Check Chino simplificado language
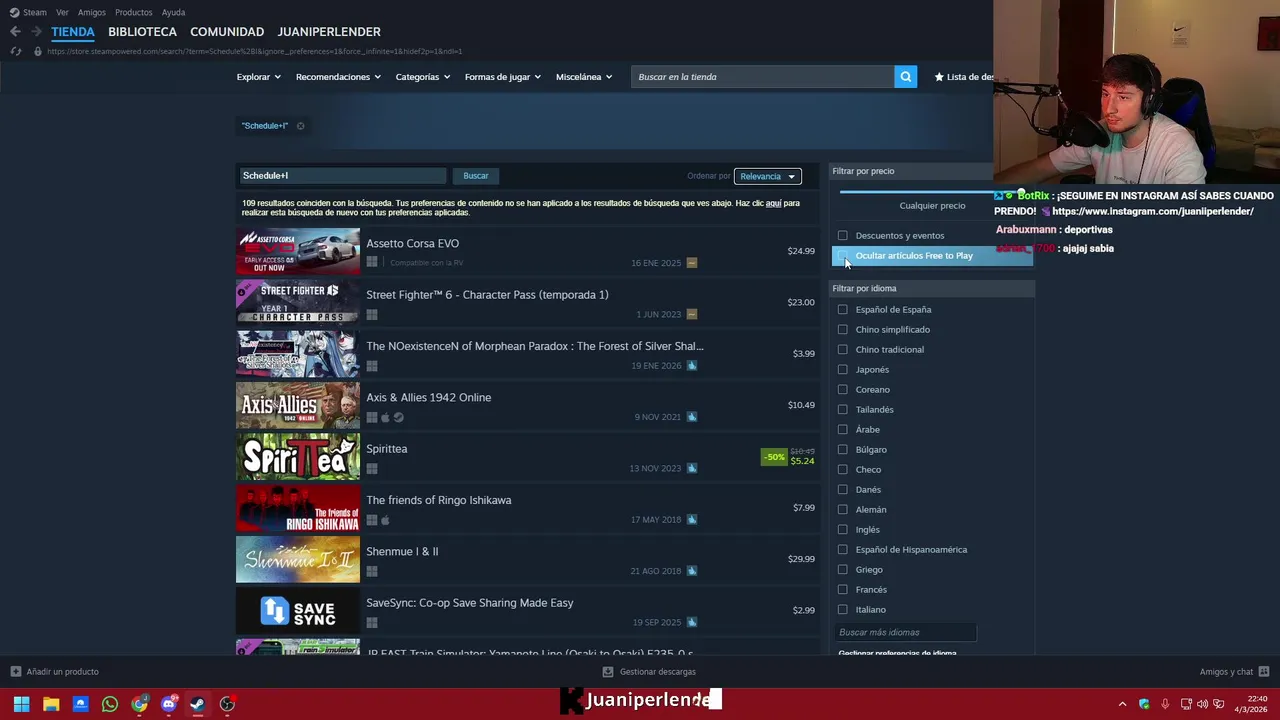The width and height of the screenshot is (1280, 720). (843, 330)
